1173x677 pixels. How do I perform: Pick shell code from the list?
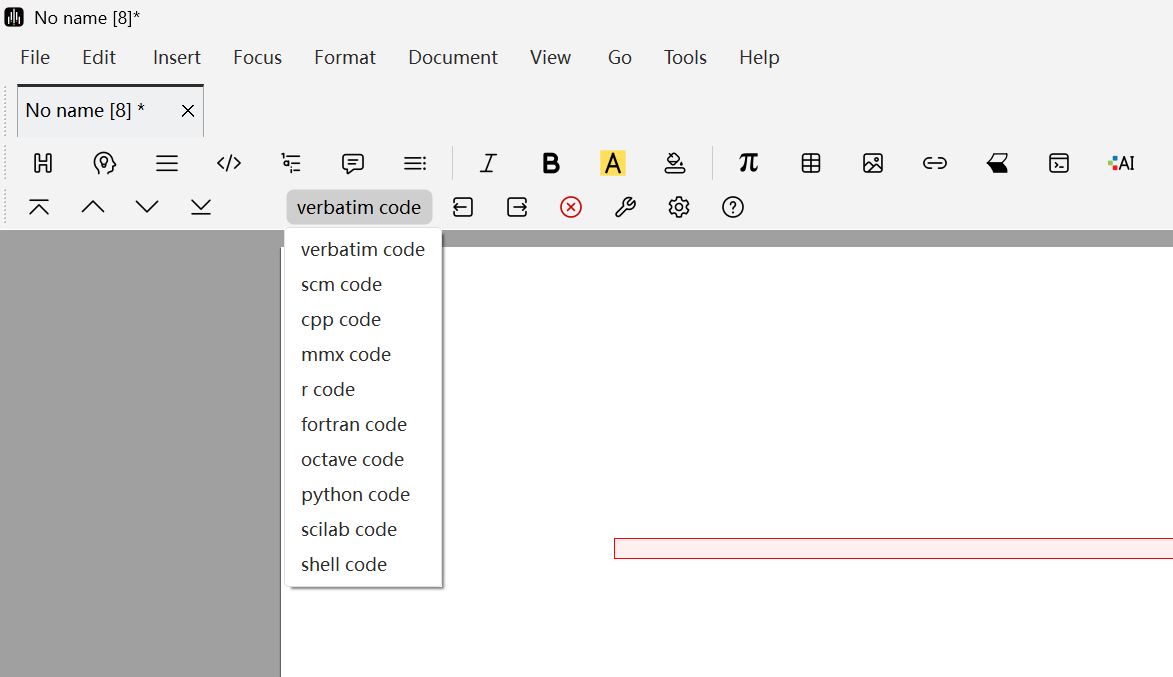point(344,564)
